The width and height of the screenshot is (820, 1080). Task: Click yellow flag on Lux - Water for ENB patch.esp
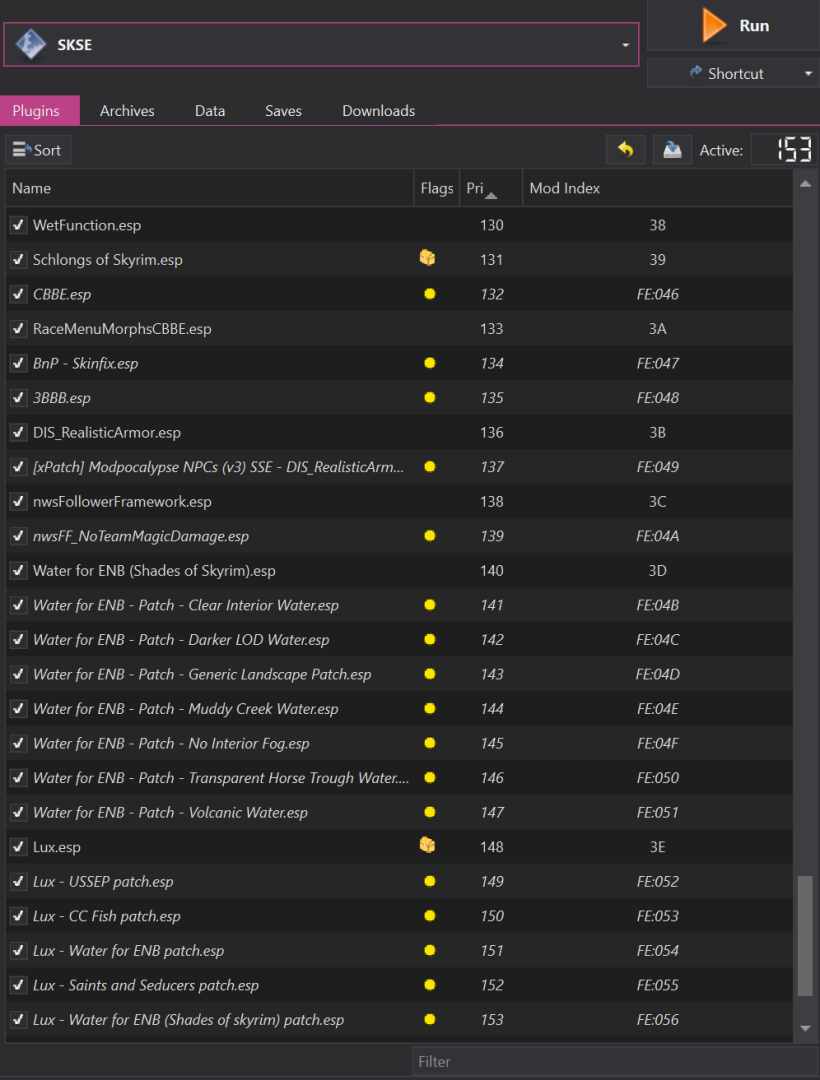coord(430,951)
